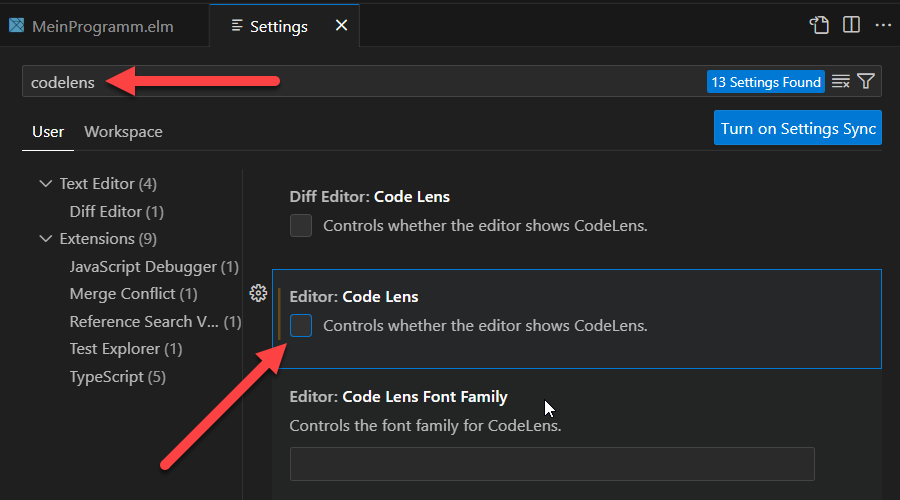Split the editor right
The image size is (900, 500).
[851, 25]
